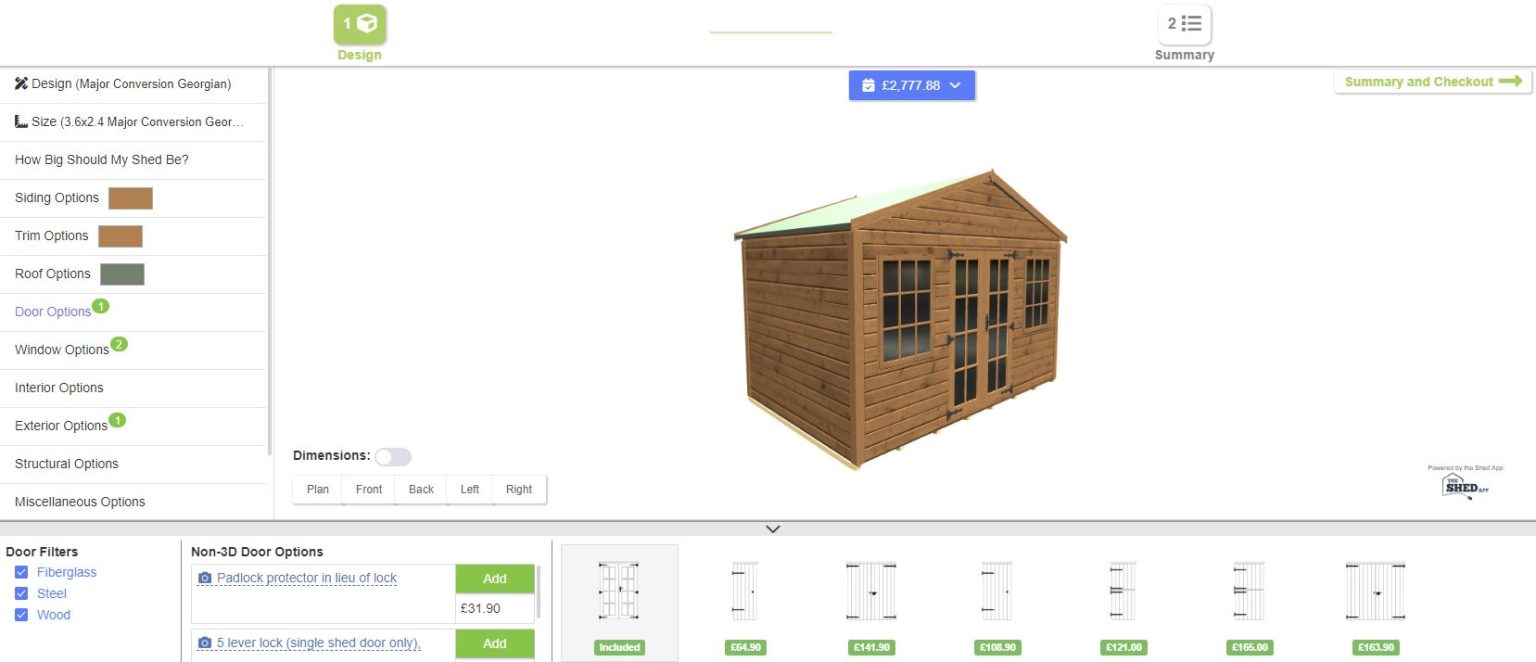Click the Roof Options color swatch
Screen dimensions: 1536x662
click(x=124, y=273)
